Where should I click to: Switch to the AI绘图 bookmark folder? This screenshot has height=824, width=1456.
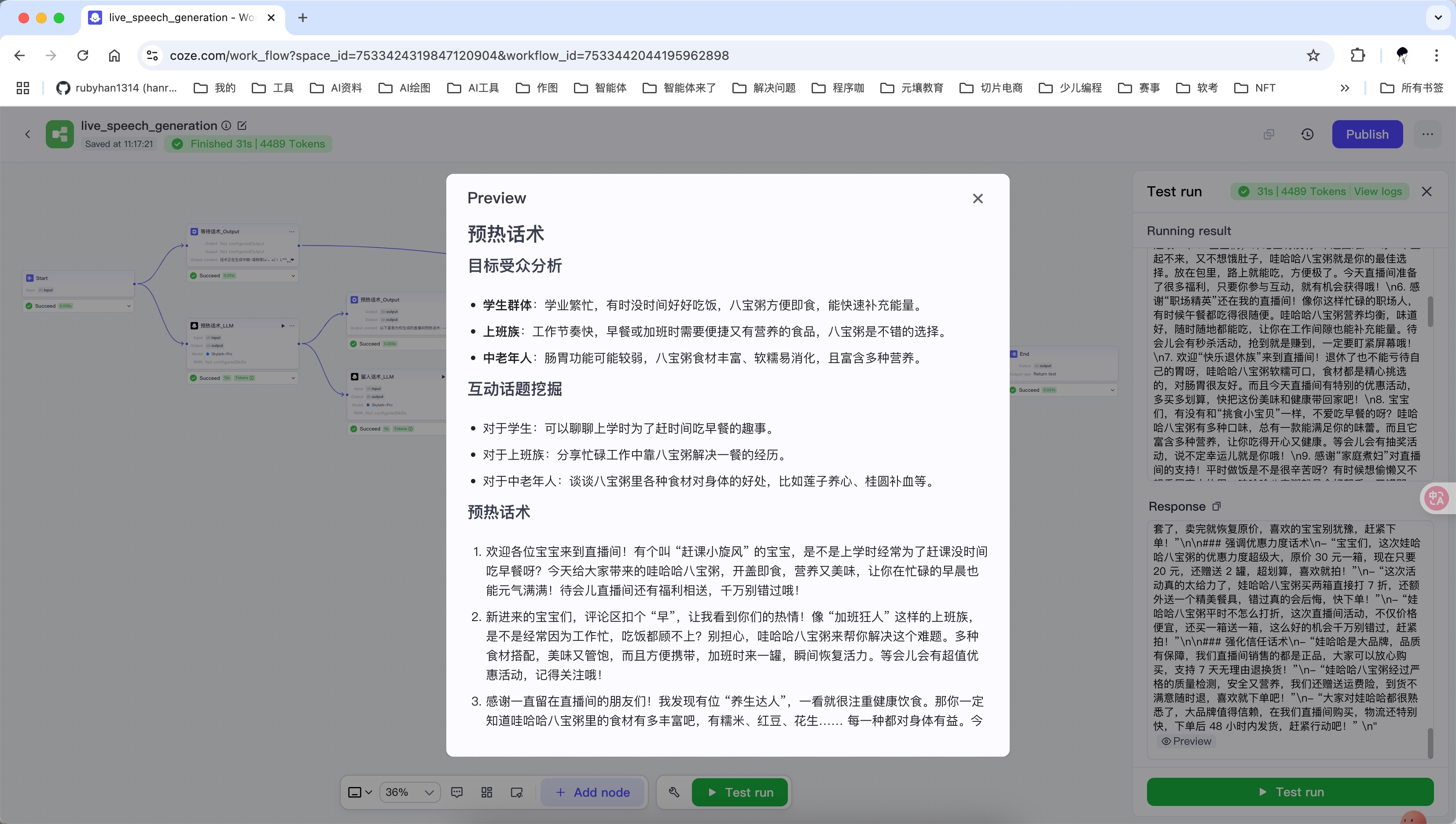414,88
